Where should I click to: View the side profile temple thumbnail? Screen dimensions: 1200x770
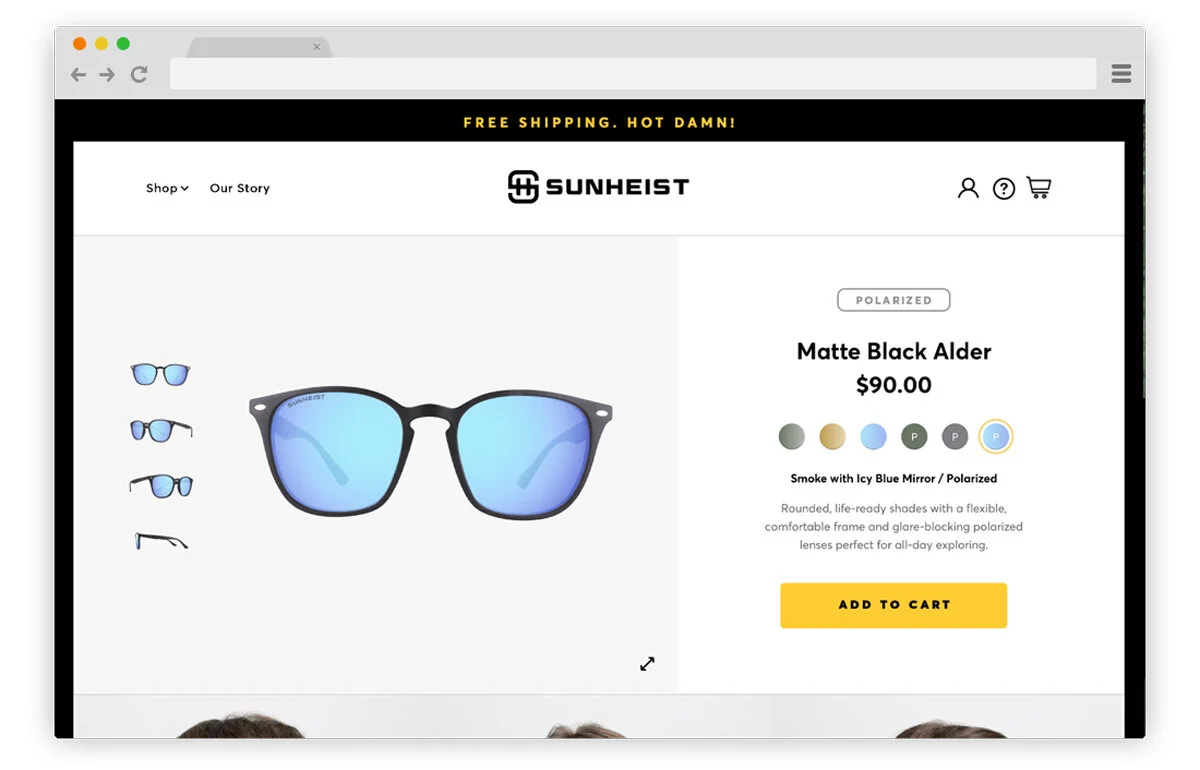[x=161, y=541]
